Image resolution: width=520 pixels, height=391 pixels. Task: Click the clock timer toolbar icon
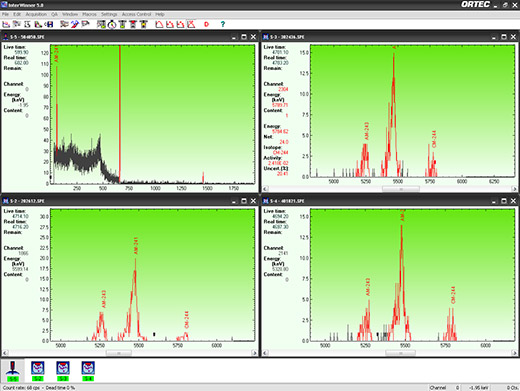[112, 24]
